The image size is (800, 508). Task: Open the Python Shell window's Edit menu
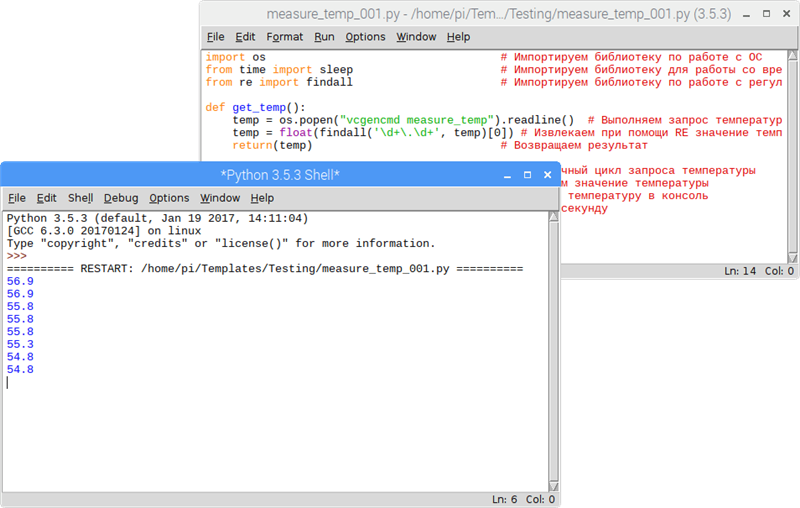46,198
